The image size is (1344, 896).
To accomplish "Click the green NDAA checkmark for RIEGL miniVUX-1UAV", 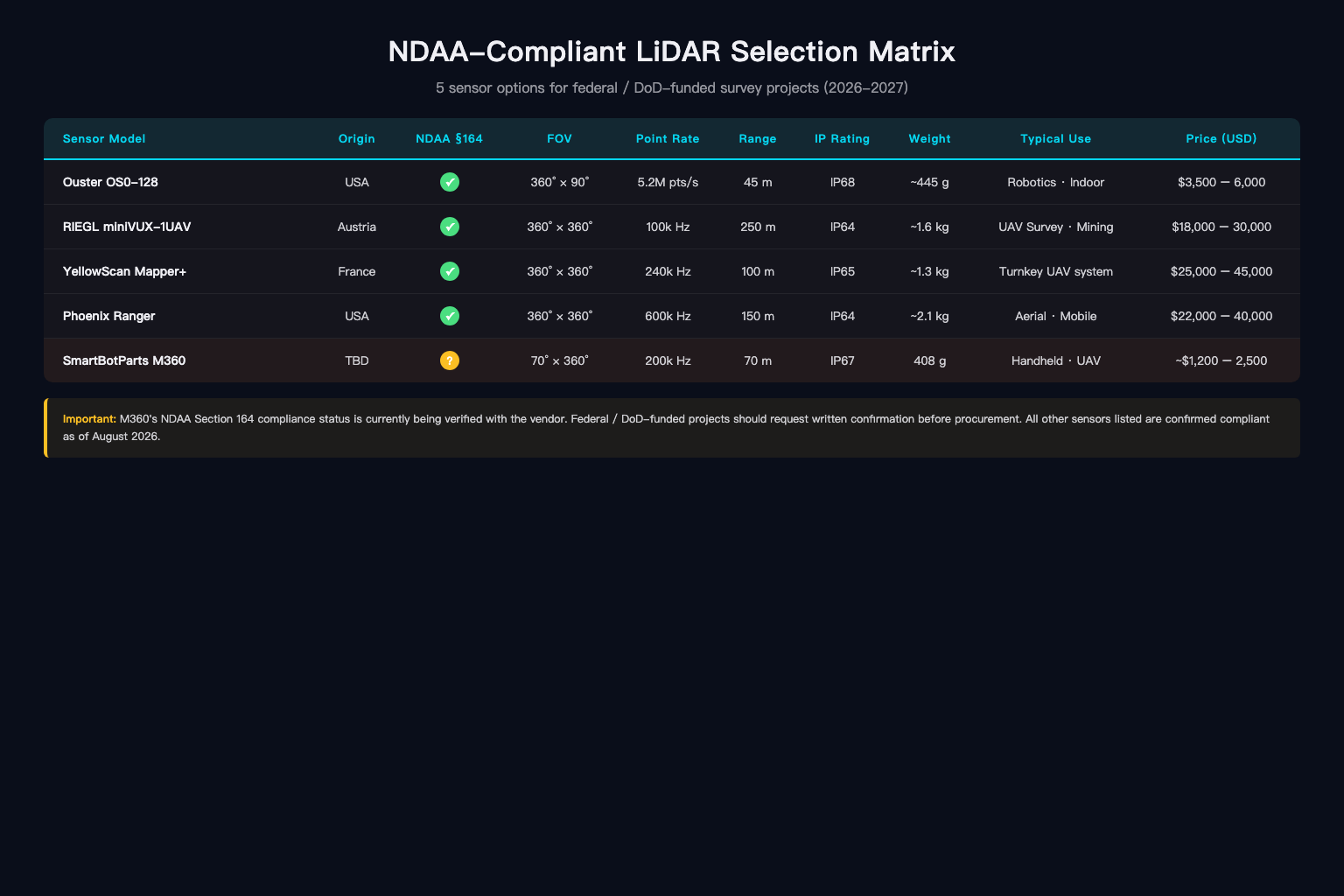I will pos(449,227).
